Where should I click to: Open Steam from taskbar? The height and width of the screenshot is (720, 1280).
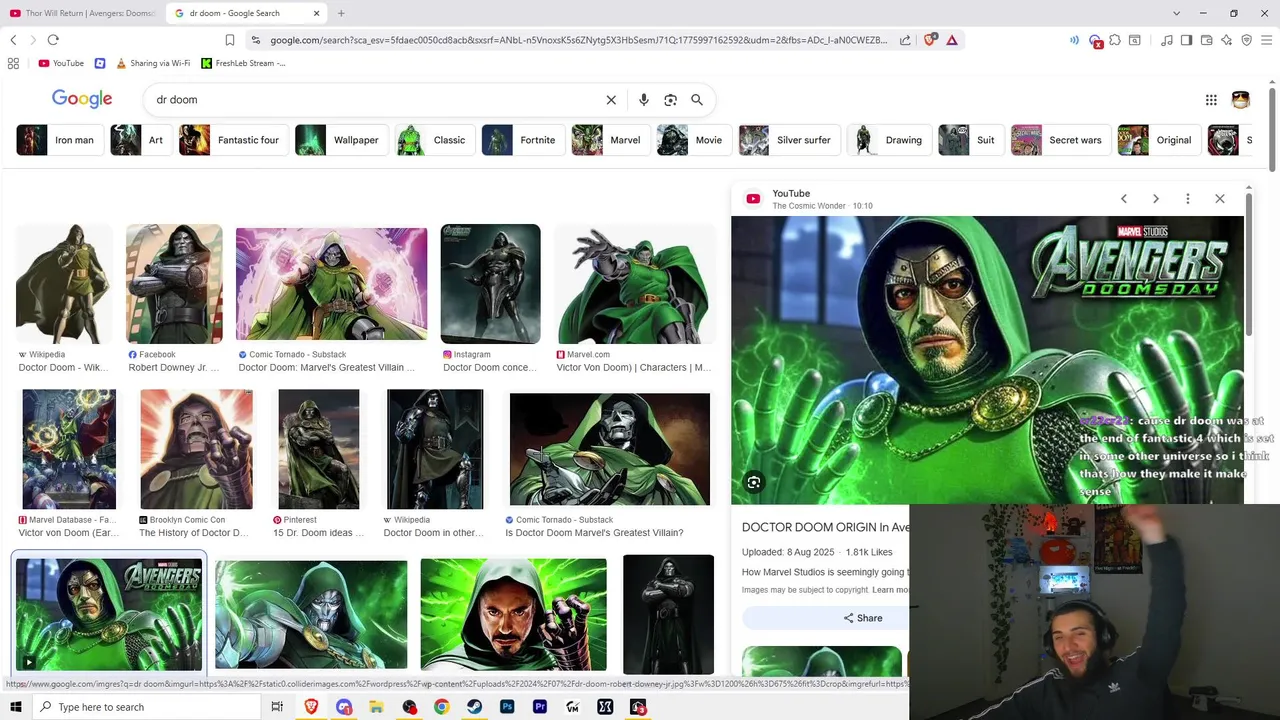(474, 707)
